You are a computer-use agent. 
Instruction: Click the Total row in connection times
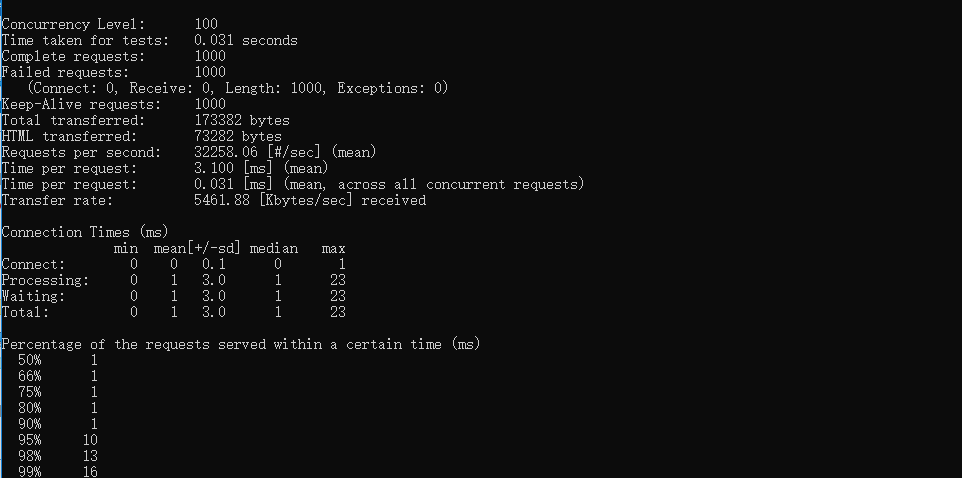coord(24,312)
